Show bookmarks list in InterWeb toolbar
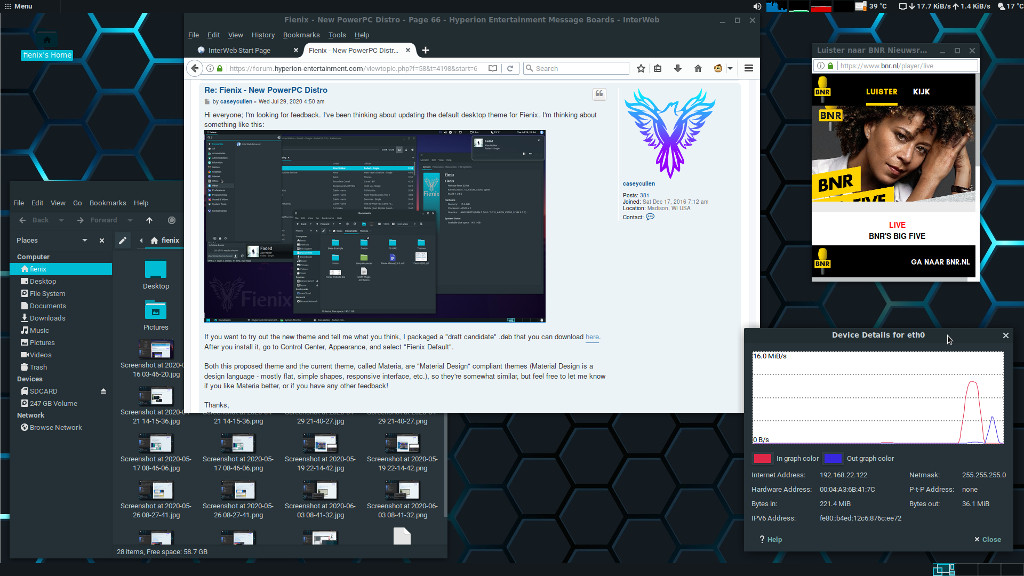Screen dimensions: 1024x576 point(658,68)
